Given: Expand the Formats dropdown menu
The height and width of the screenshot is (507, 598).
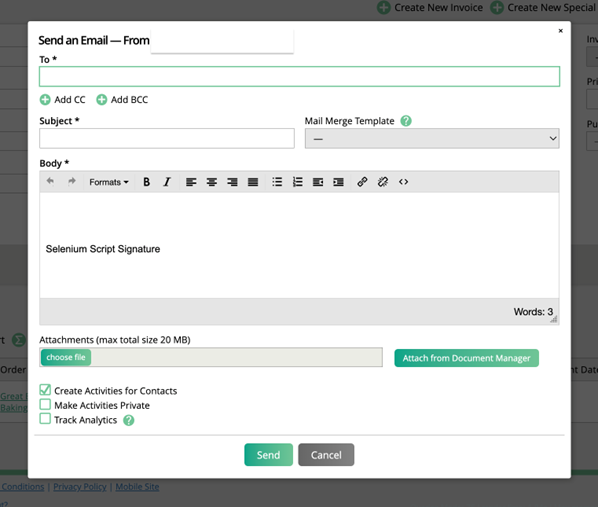Looking at the screenshot, I should (109, 182).
